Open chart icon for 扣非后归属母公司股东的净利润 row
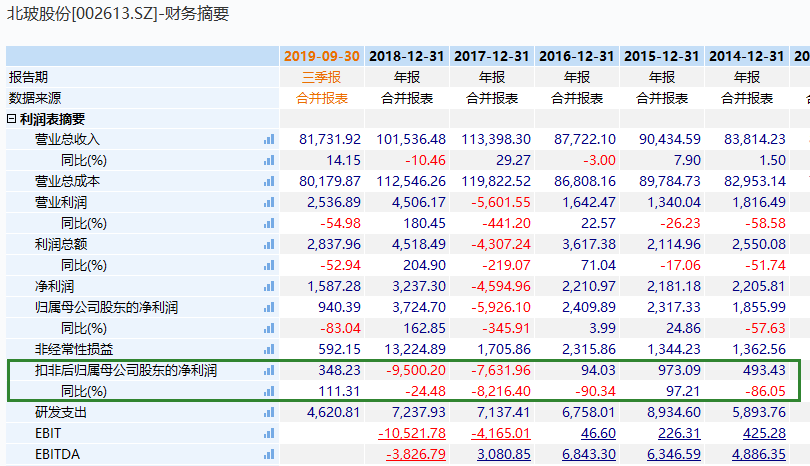 [269, 370]
